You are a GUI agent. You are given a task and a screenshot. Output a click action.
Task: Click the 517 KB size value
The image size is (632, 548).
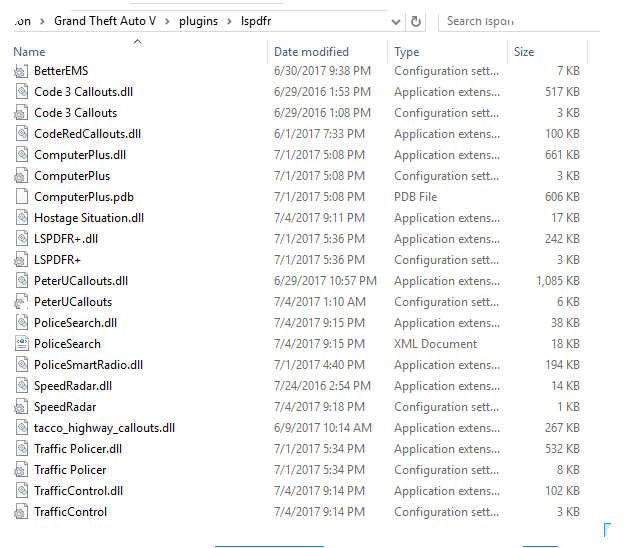[x=562, y=92]
